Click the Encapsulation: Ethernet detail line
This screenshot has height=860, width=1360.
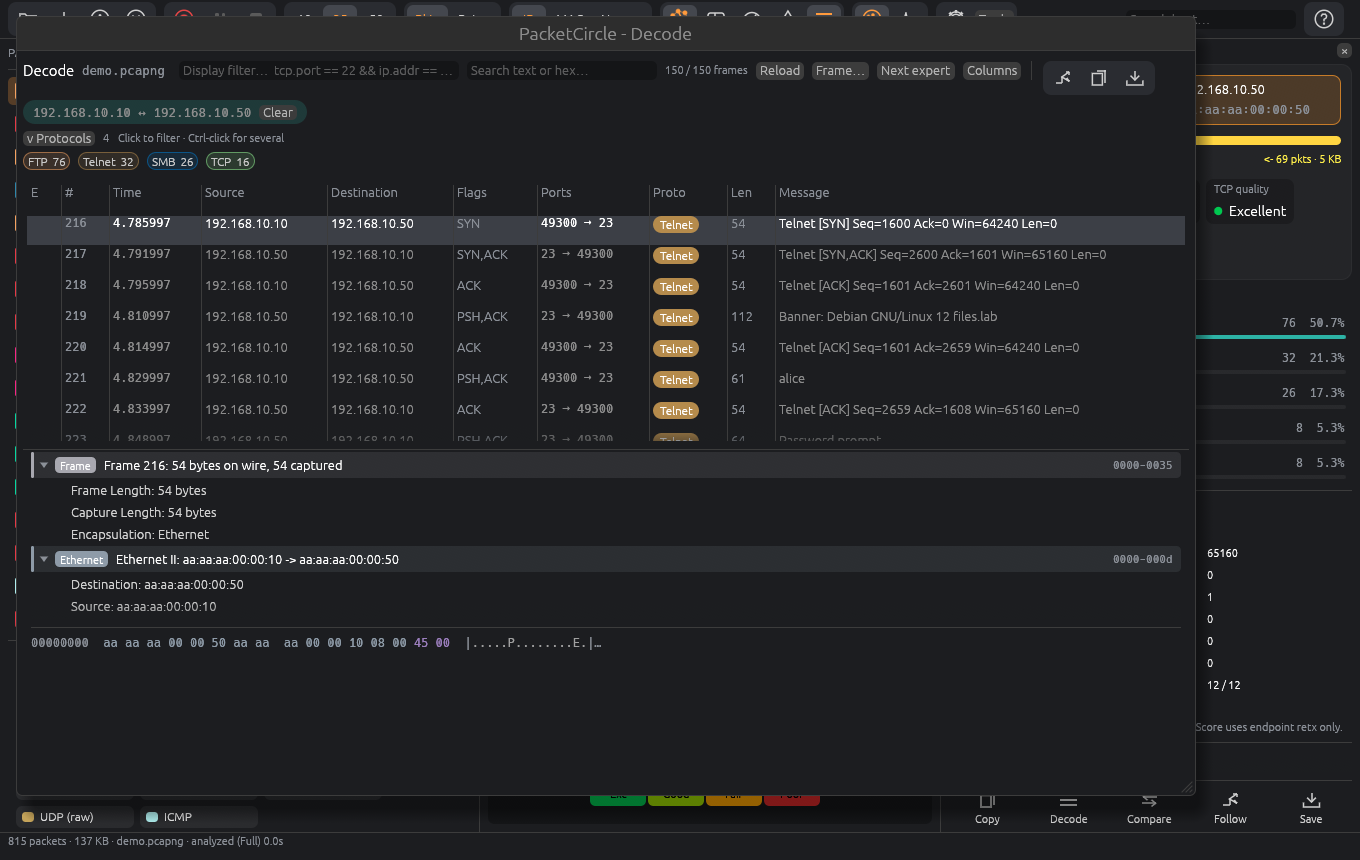click(140, 535)
